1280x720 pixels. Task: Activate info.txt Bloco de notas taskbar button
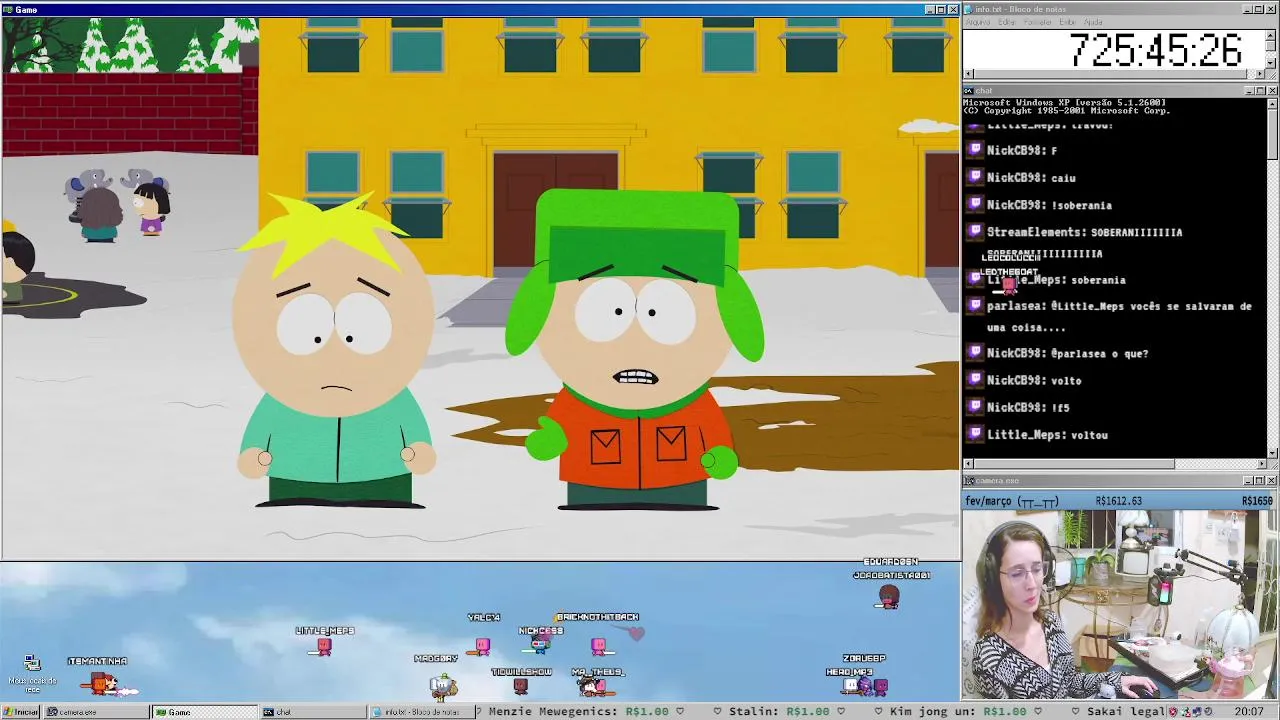[420, 712]
